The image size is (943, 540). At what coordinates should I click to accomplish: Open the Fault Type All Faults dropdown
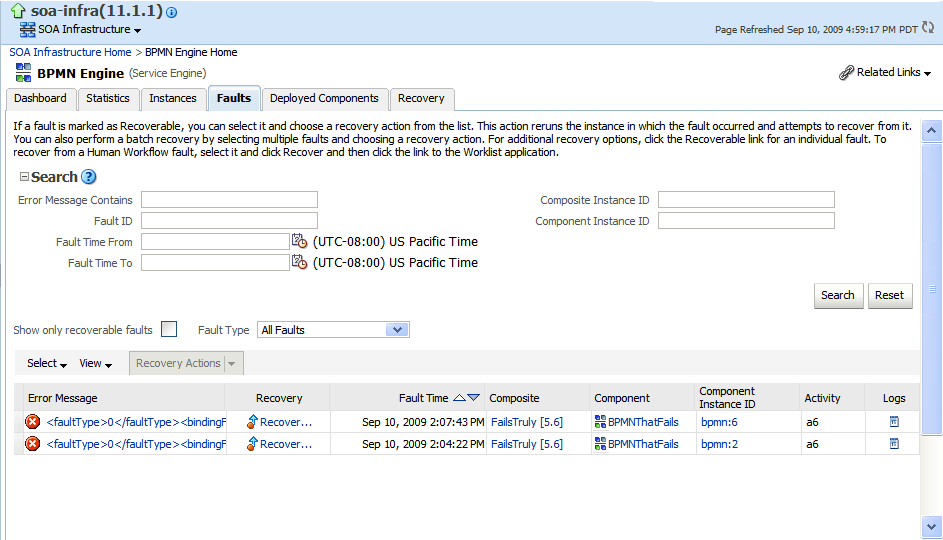pyautogui.click(x=333, y=330)
